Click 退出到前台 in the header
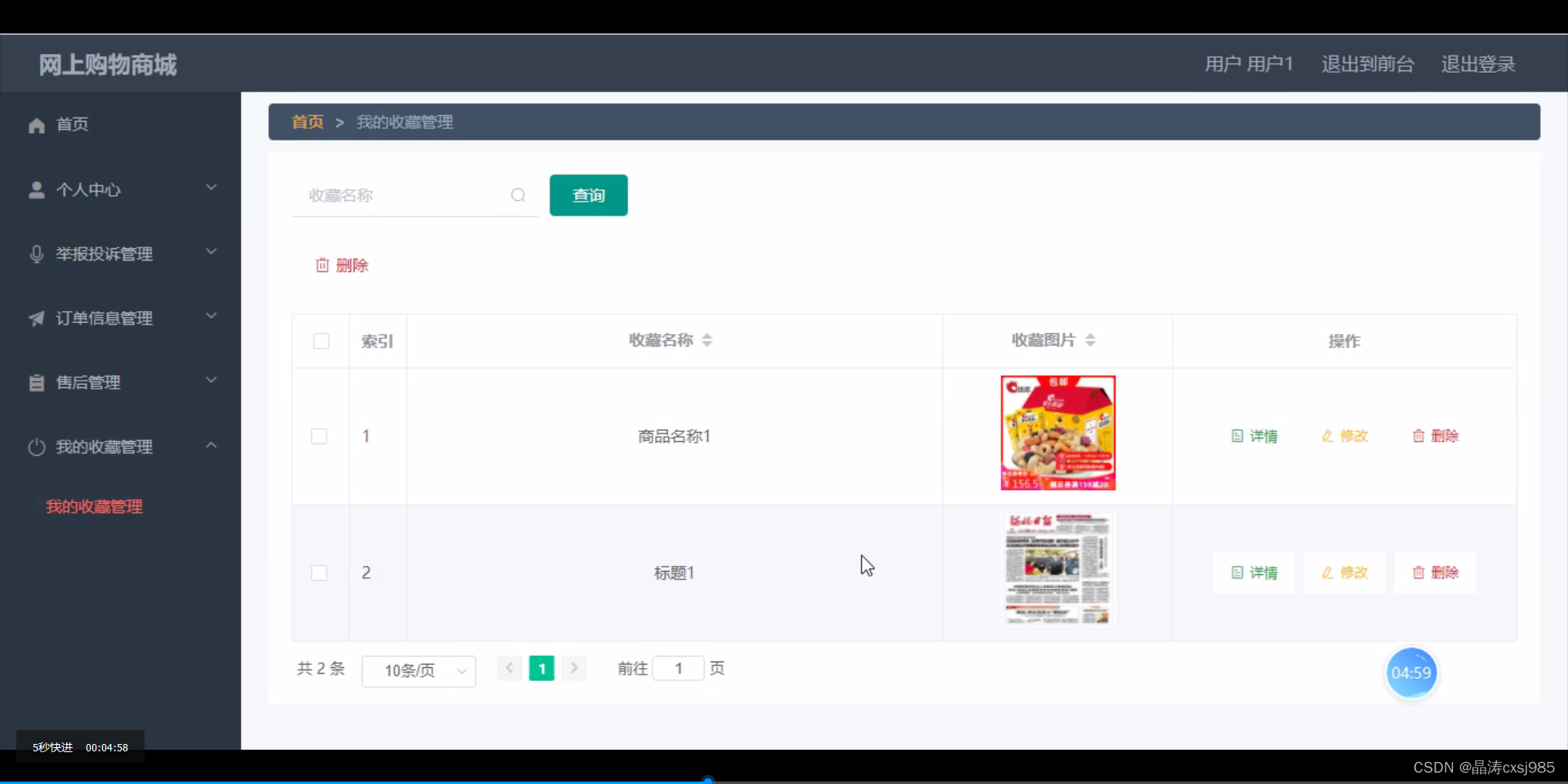Image resolution: width=1568 pixels, height=784 pixels. click(x=1368, y=64)
